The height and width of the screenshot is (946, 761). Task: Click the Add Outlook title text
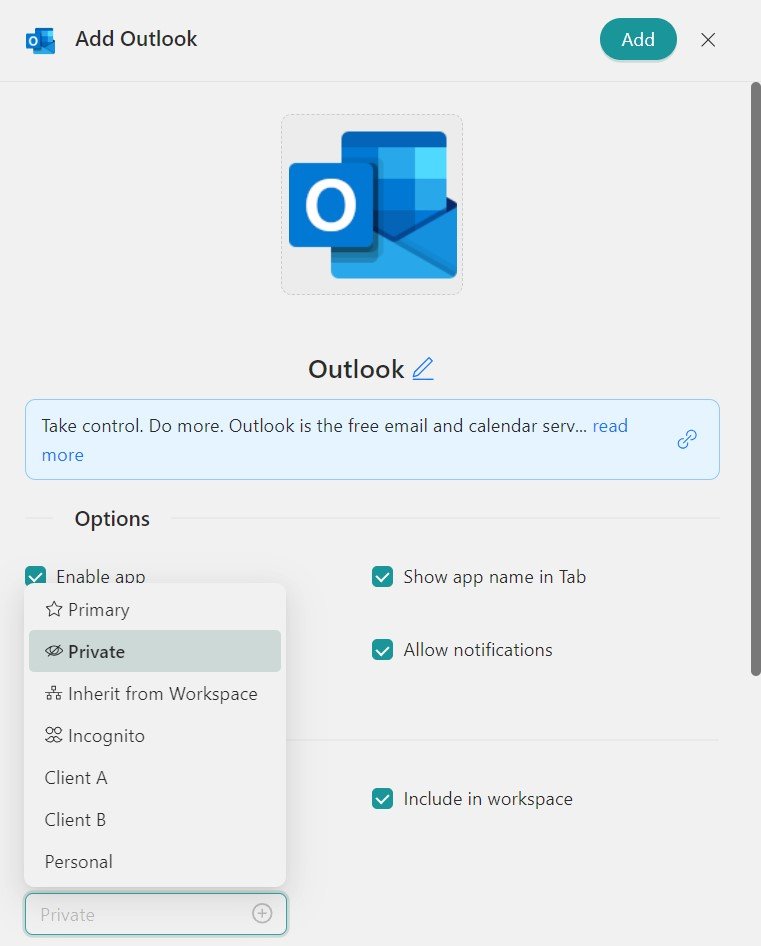click(x=136, y=39)
